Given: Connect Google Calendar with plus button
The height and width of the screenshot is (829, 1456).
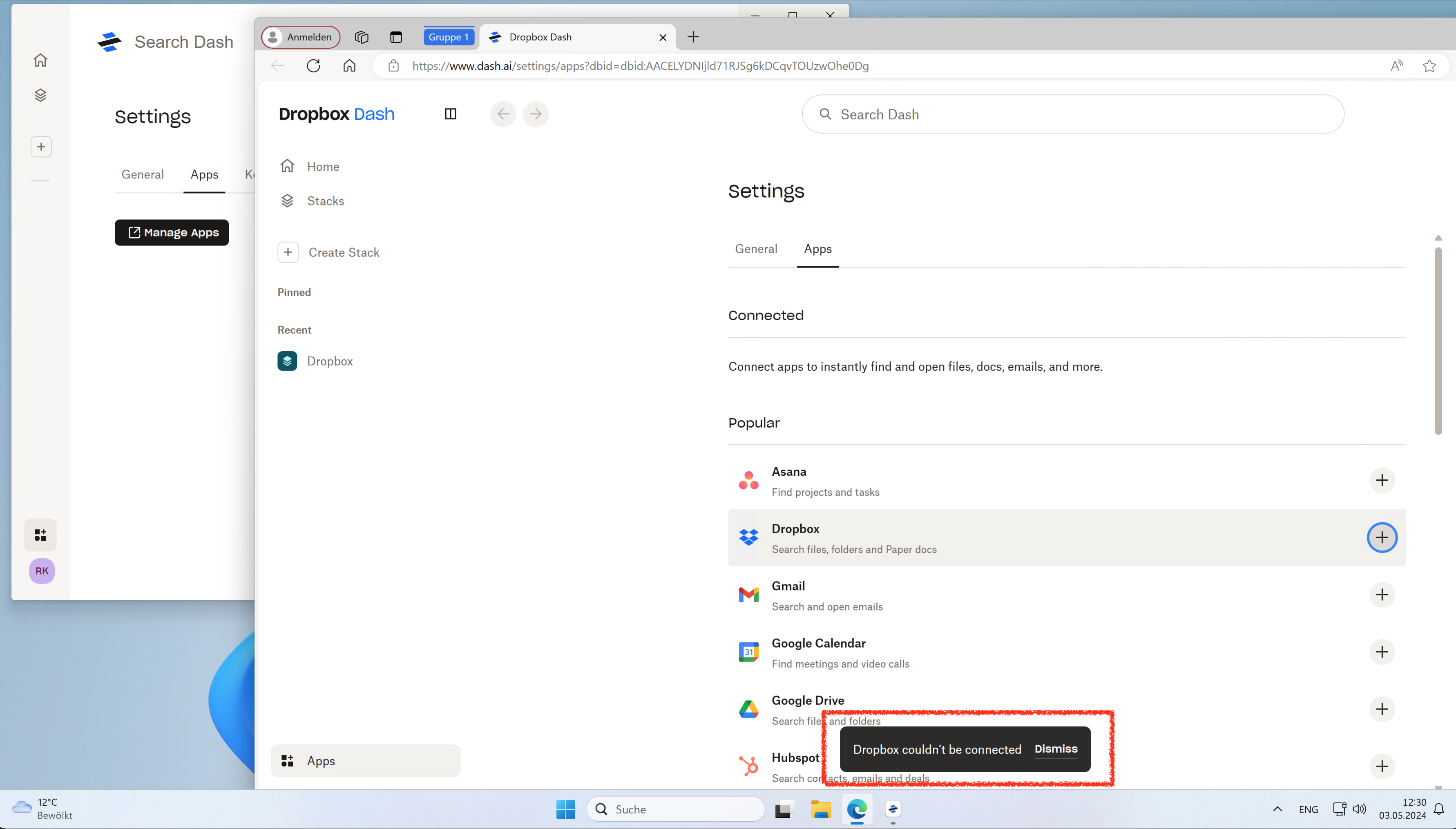Looking at the screenshot, I should 1382,652.
